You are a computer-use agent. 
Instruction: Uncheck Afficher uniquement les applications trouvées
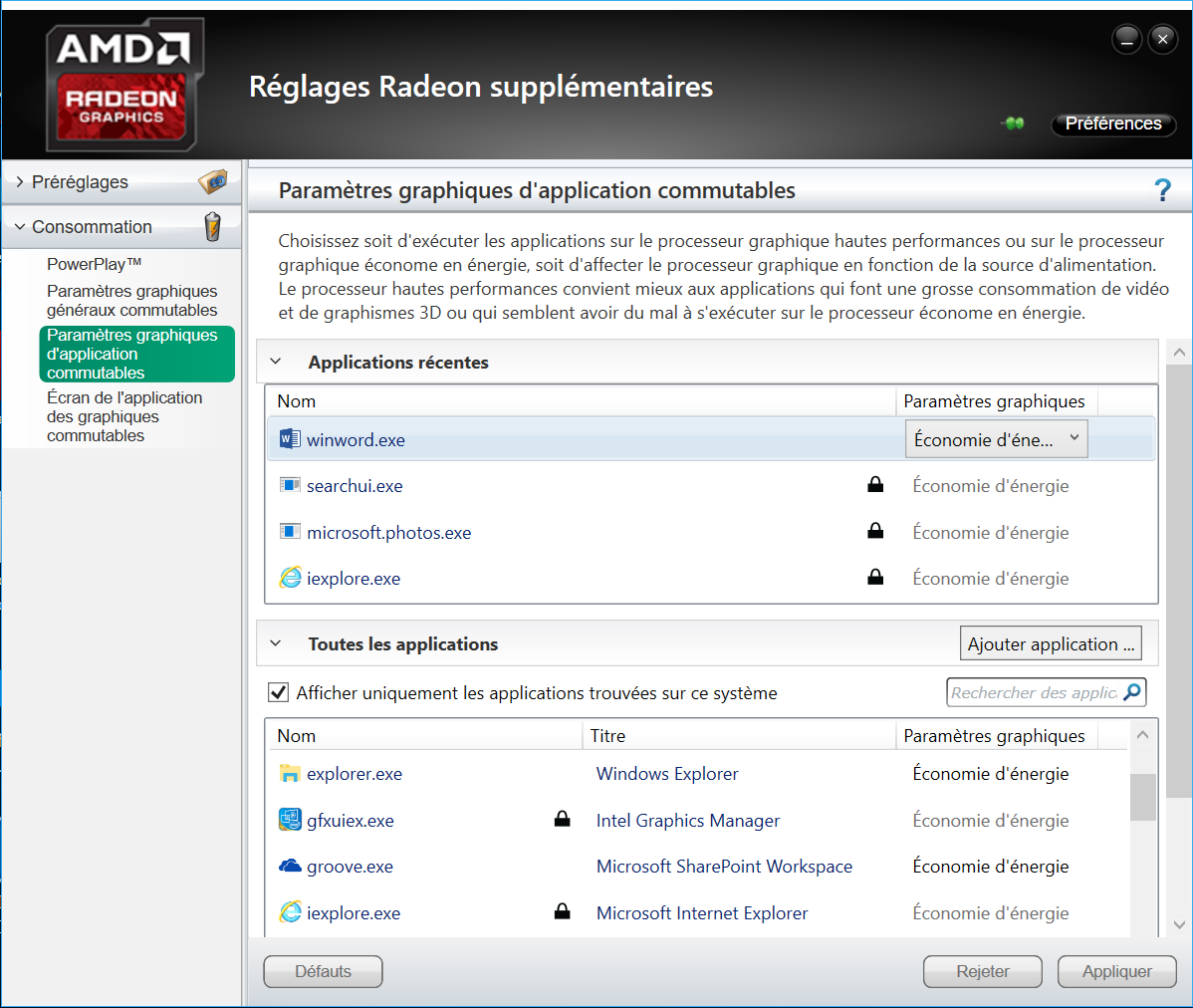point(278,692)
